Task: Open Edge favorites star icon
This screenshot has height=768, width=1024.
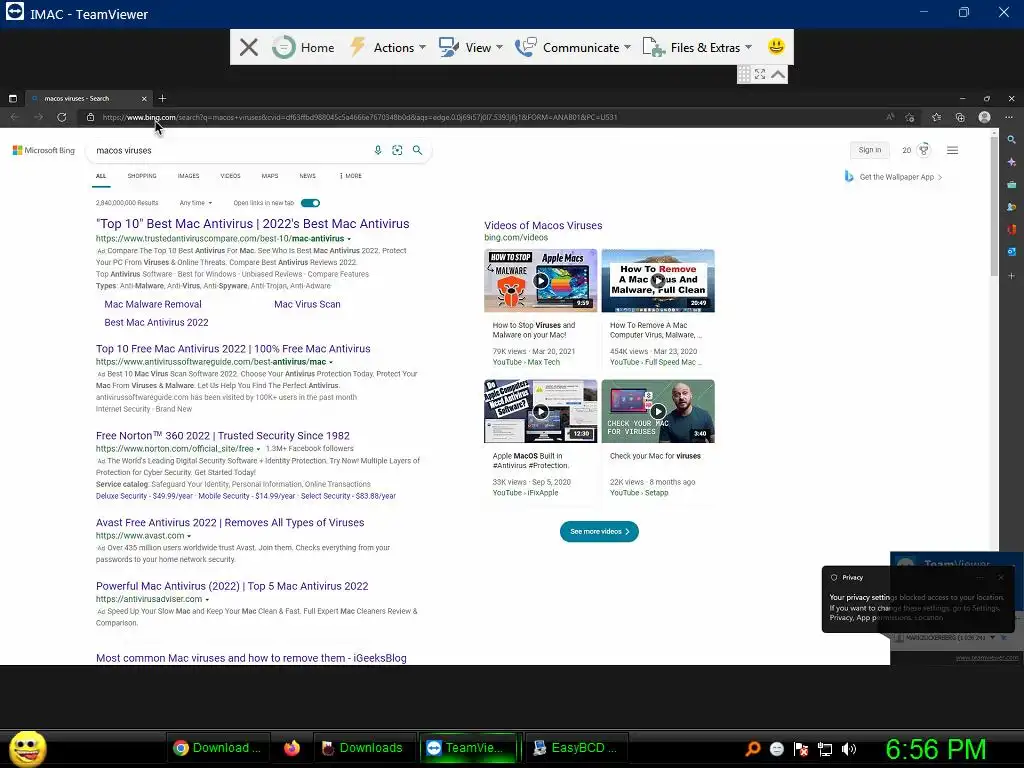Action: coord(936,118)
